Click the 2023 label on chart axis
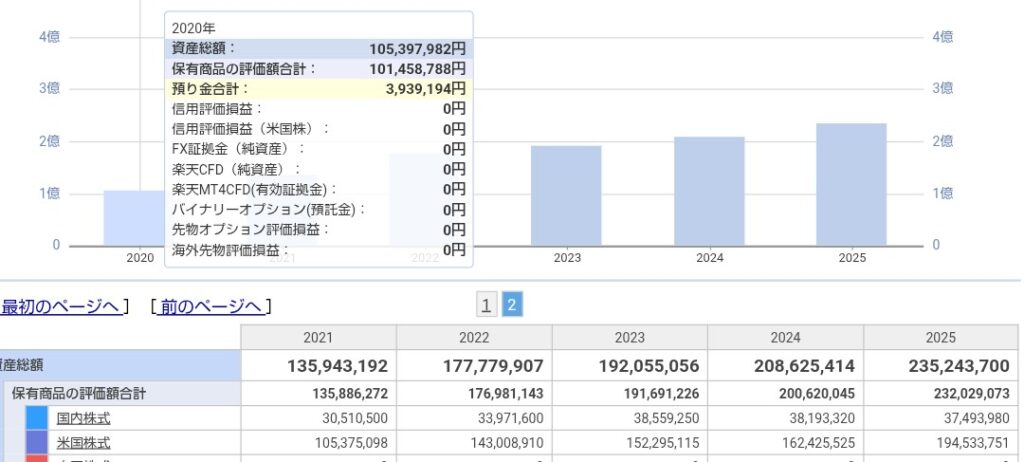 pos(567,258)
